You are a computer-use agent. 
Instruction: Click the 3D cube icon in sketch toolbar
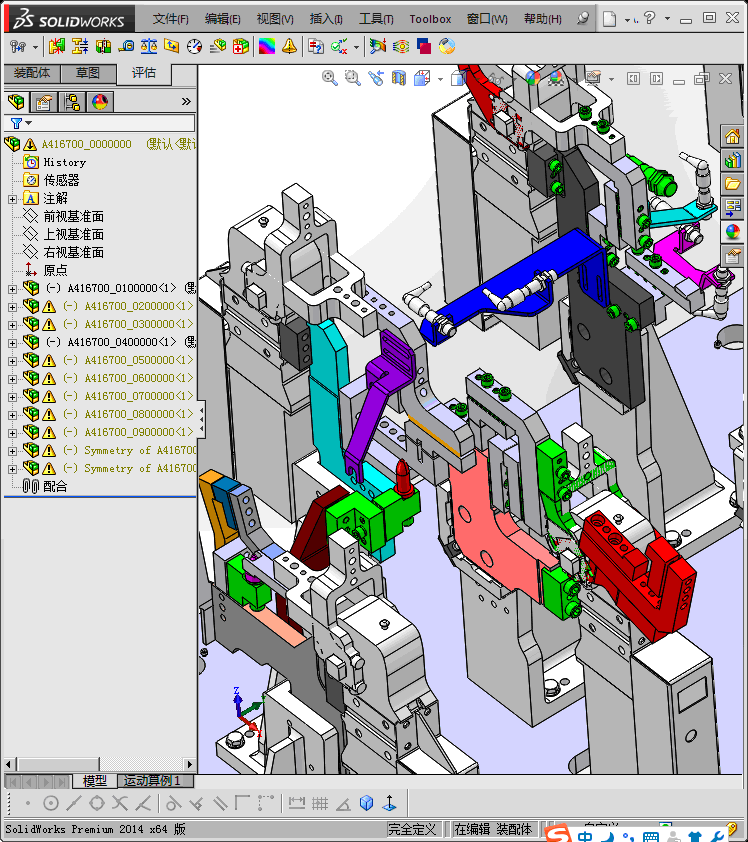(367, 803)
